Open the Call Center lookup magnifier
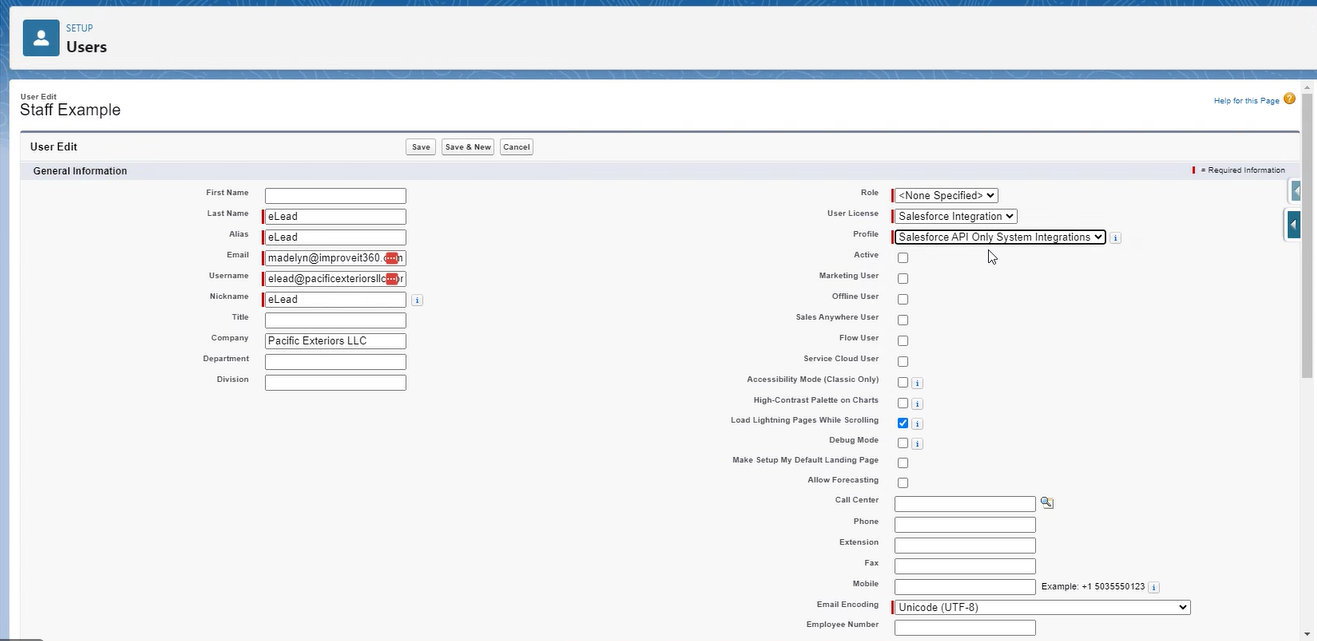This screenshot has width=1317, height=641. point(1046,502)
